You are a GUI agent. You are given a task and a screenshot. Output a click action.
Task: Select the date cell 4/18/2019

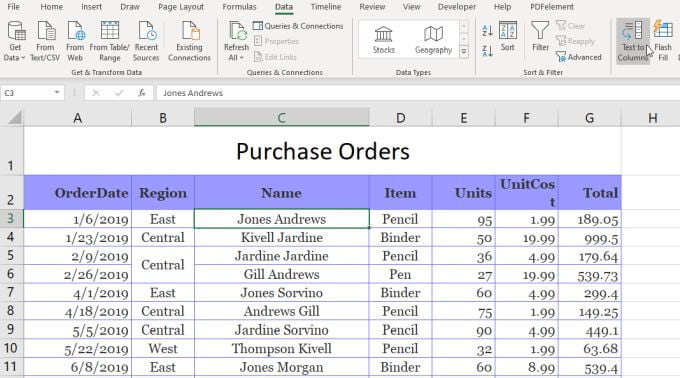tap(78, 311)
